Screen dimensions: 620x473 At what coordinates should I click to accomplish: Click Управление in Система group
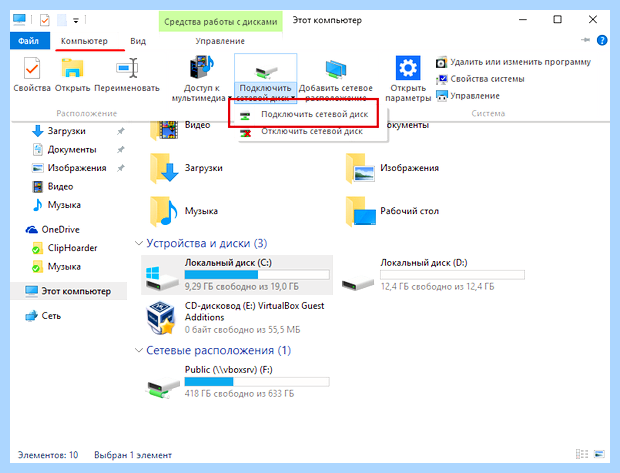coord(468,96)
